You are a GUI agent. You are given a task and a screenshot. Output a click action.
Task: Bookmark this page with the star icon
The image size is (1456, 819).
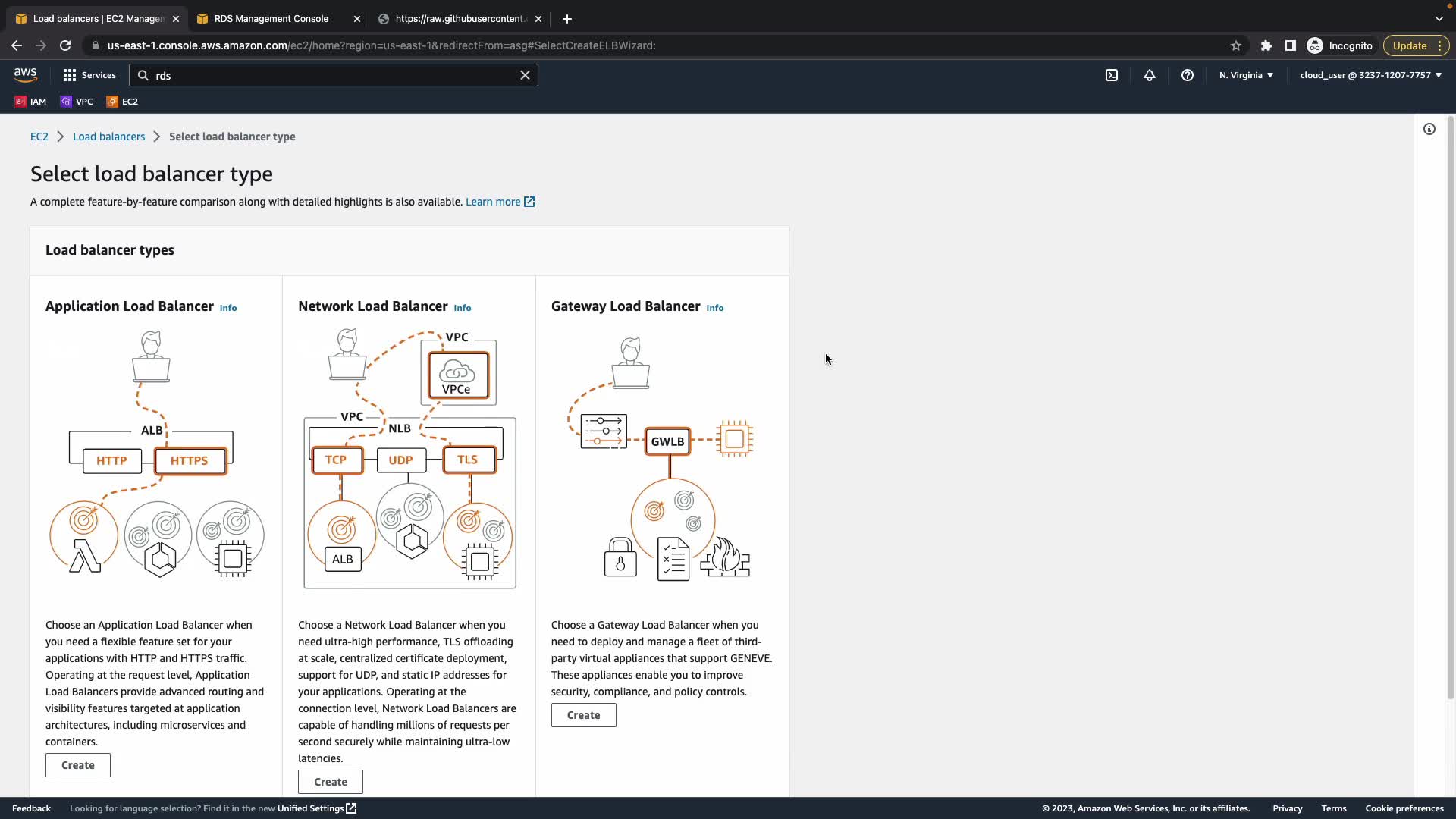point(1236,45)
